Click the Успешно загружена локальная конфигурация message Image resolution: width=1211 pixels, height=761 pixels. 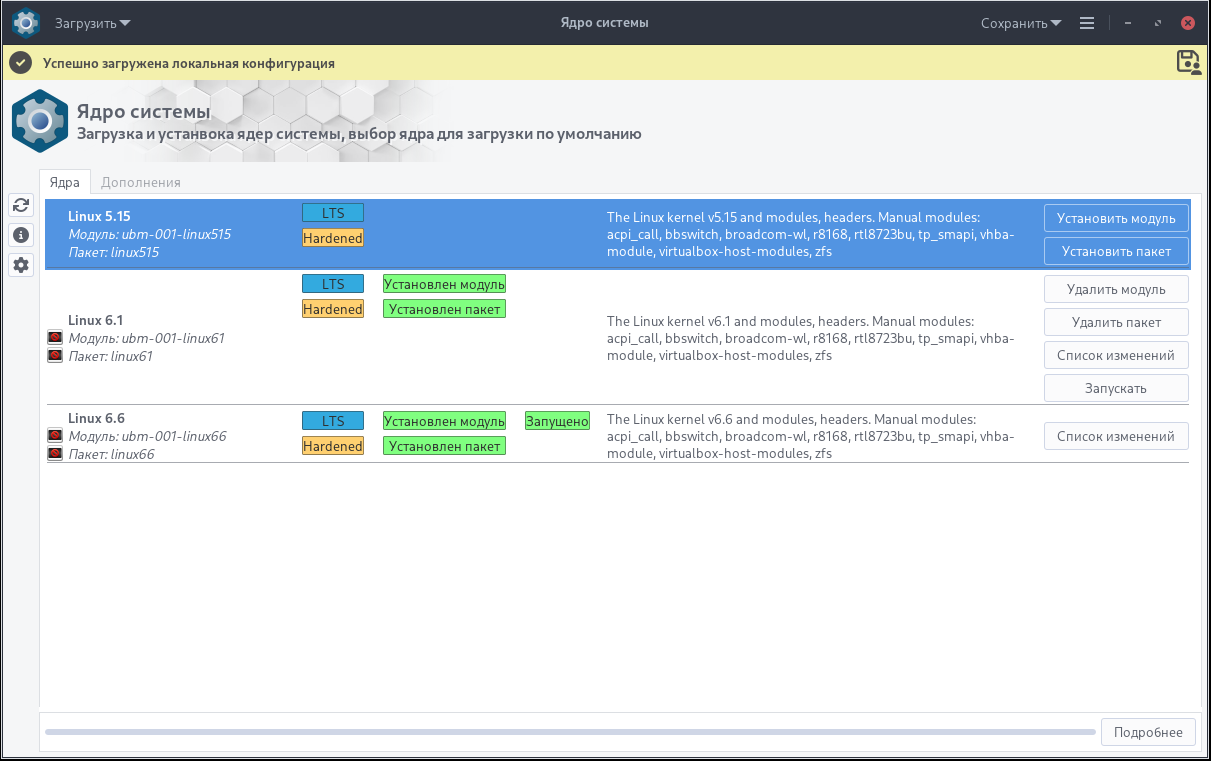tap(188, 63)
